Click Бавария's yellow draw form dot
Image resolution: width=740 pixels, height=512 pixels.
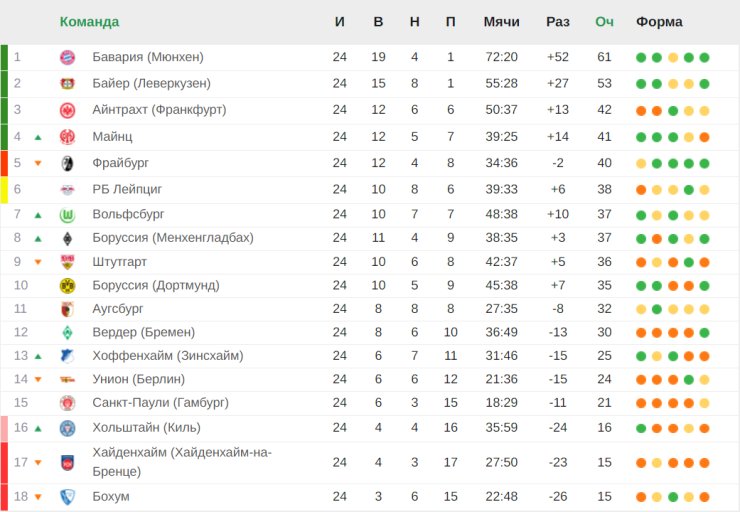pyautogui.click(x=673, y=58)
